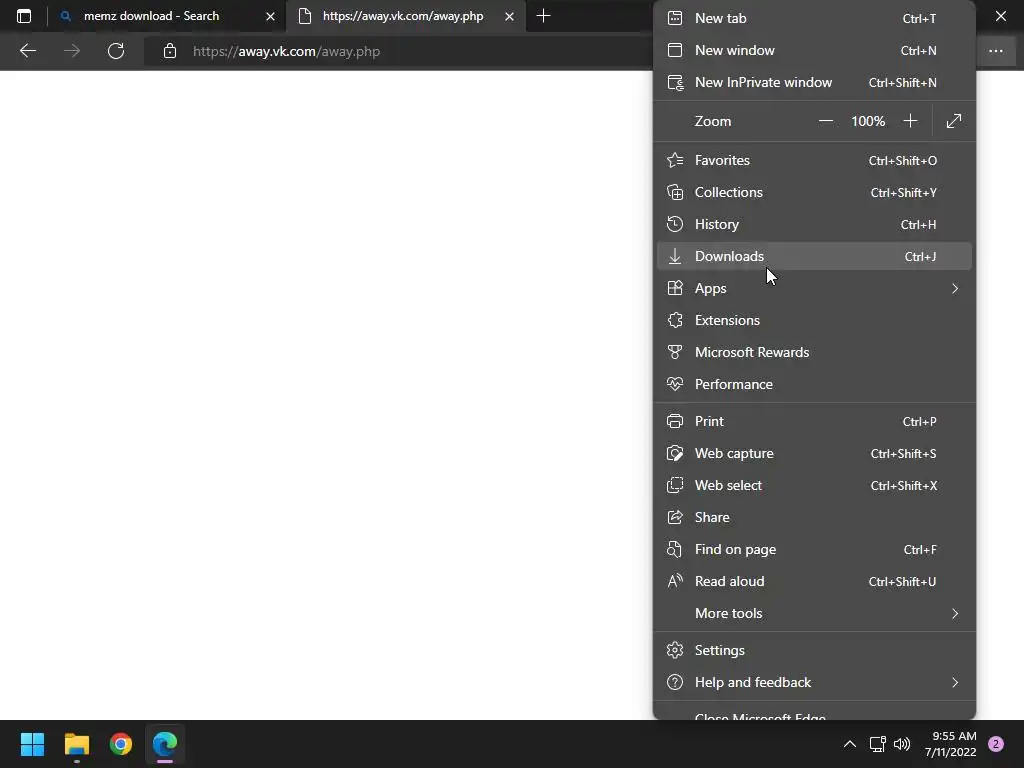Select Print from the menu
Screen dimensions: 1024x768
click(x=814, y=421)
